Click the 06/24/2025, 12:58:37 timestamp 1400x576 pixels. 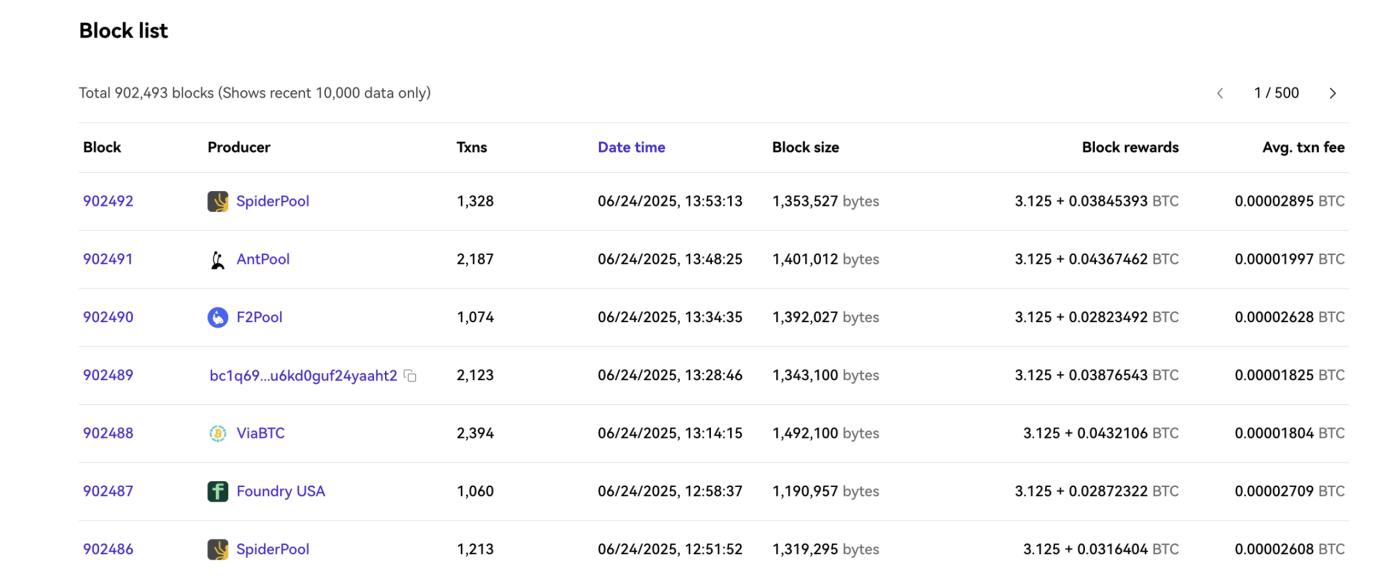(x=670, y=491)
